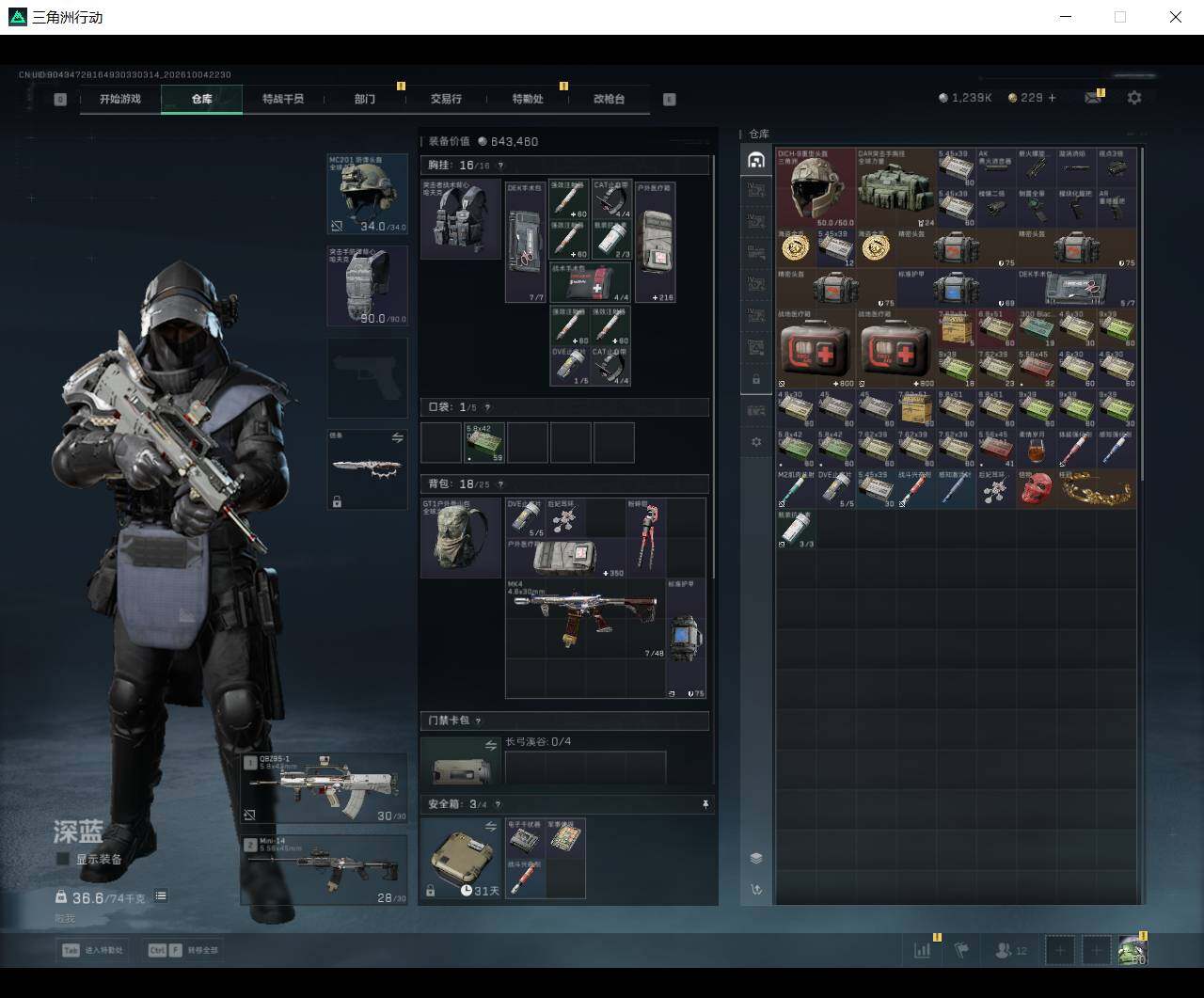Expand help tooltip next to 胸挂 16/16
Viewport: 1204px width, 998px height.
pyautogui.click(x=499, y=166)
